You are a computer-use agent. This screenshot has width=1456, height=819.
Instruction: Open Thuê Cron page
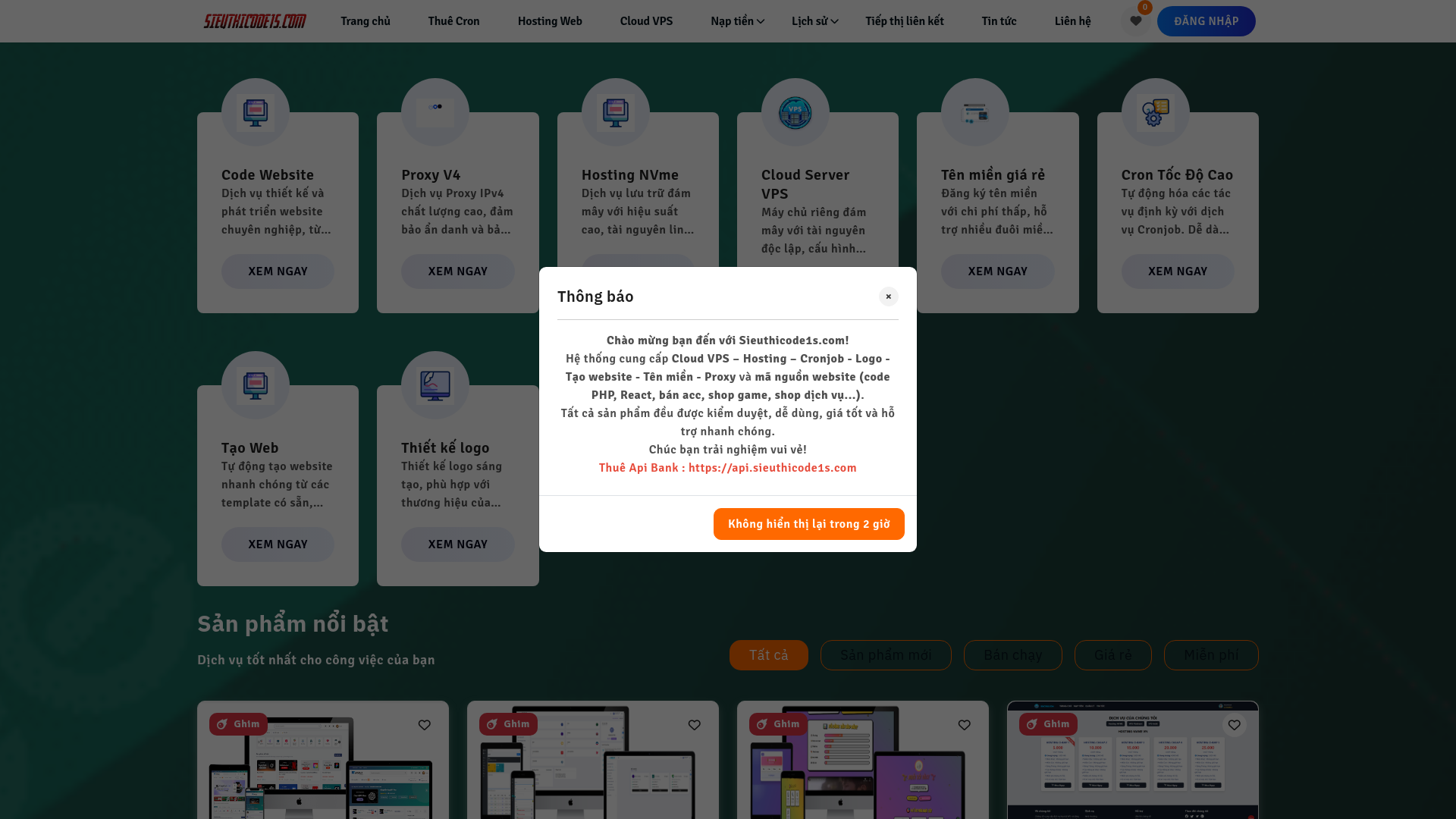(x=453, y=21)
